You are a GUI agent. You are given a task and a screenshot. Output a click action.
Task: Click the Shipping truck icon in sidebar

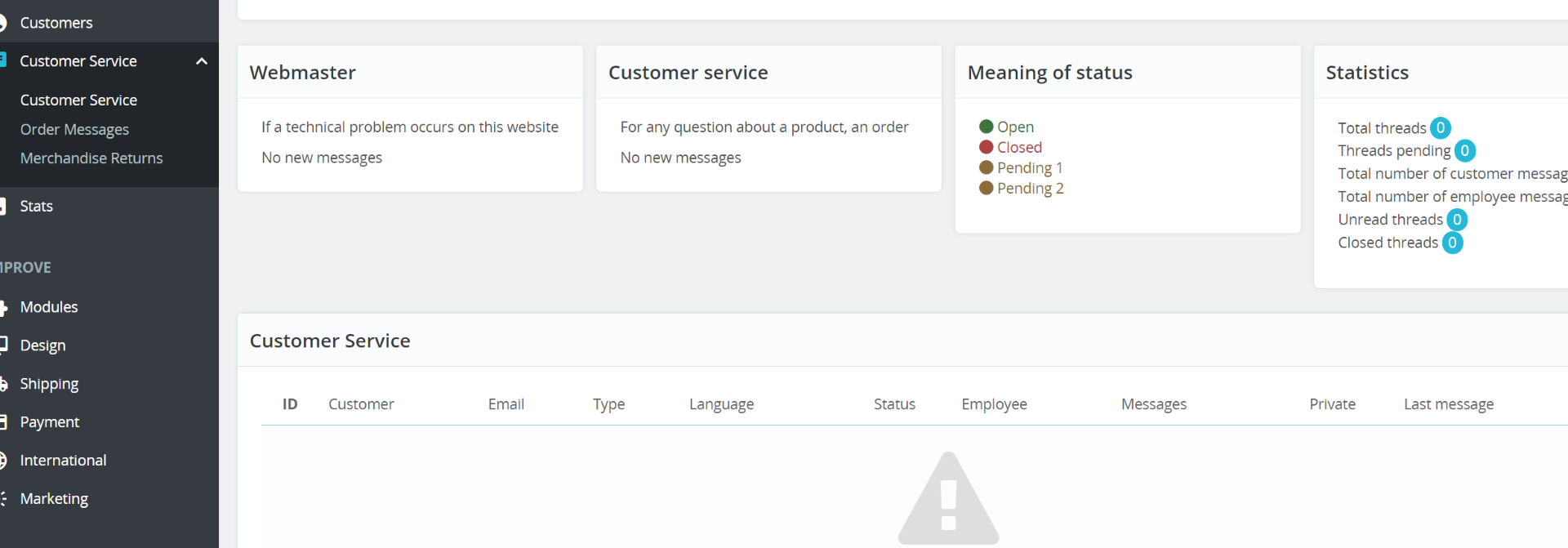click(3, 384)
